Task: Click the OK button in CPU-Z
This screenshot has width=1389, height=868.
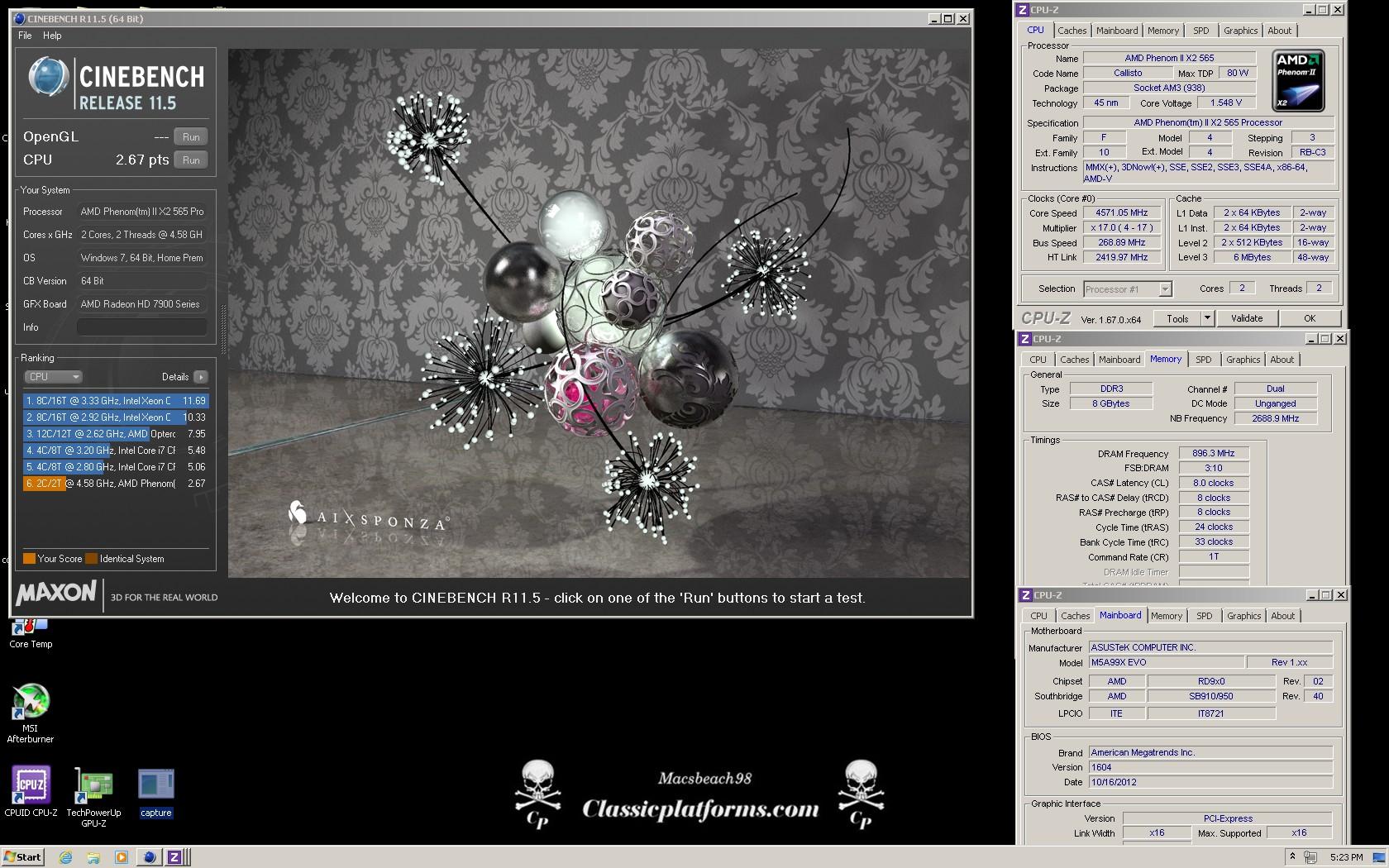Action: [1310, 318]
